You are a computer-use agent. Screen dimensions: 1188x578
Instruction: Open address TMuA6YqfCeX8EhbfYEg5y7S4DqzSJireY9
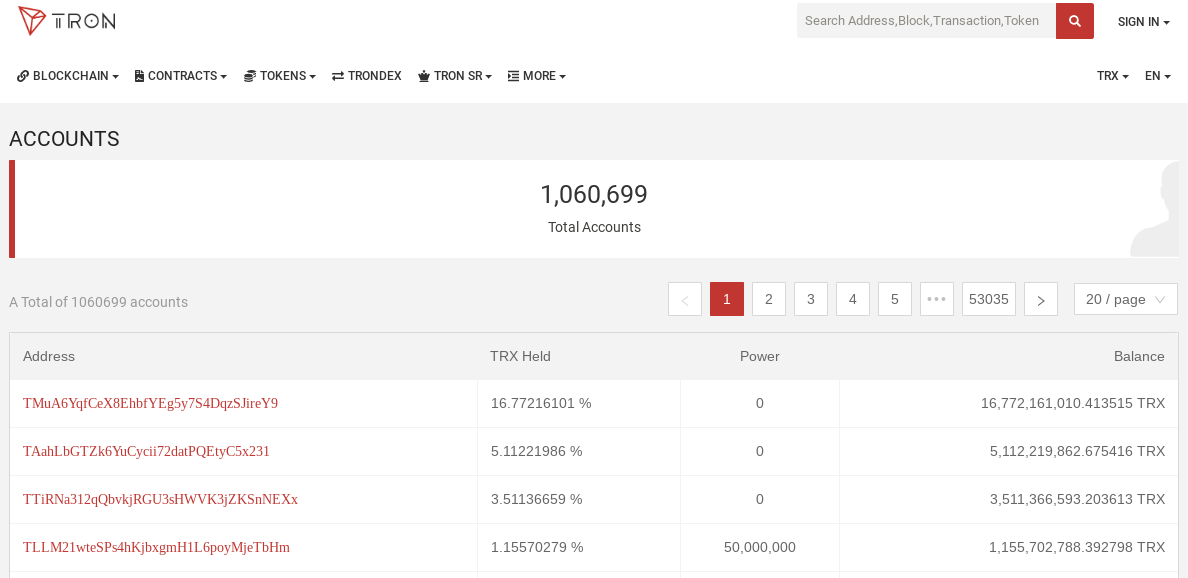151,403
